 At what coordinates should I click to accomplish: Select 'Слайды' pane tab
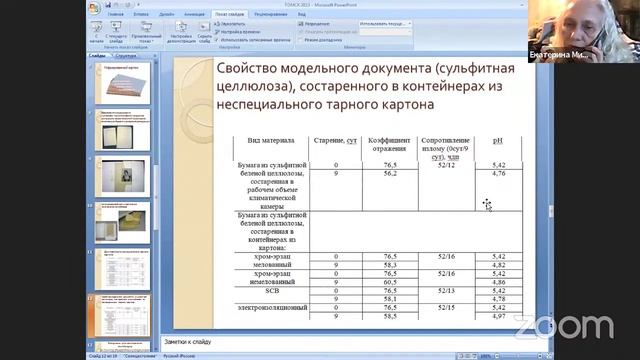97,56
